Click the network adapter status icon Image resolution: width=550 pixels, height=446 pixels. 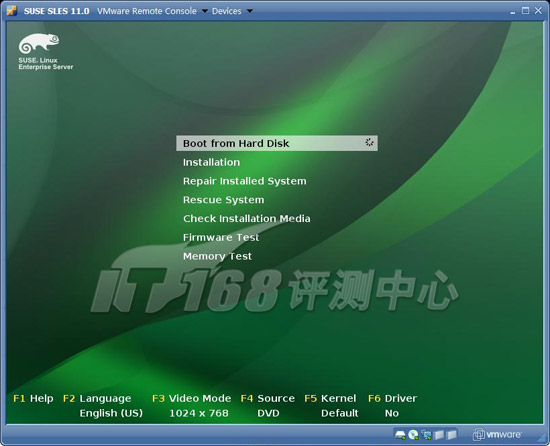click(426, 435)
